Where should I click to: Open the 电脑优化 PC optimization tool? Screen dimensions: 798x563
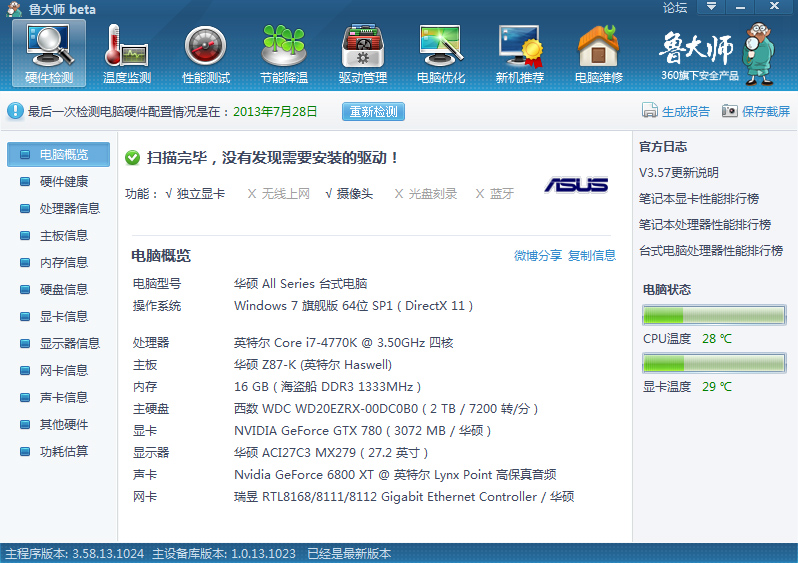tap(441, 53)
